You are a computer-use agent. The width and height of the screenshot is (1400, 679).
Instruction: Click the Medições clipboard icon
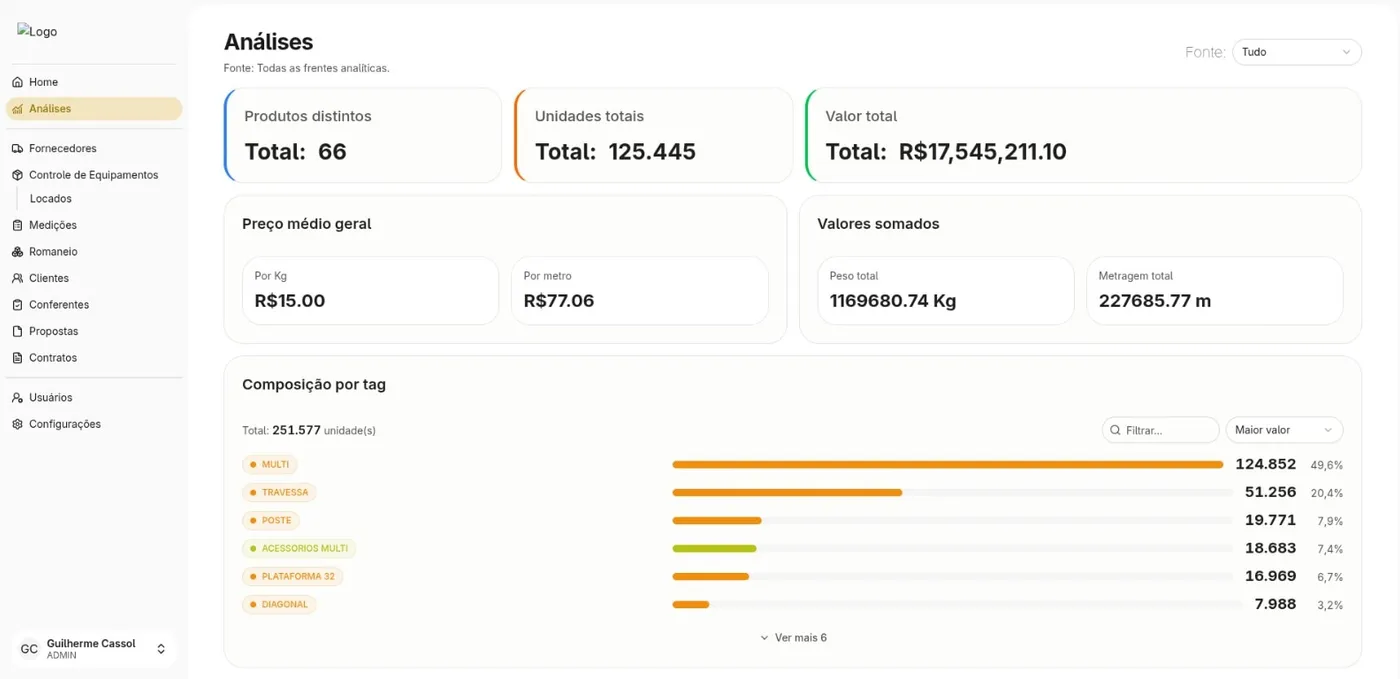17,225
